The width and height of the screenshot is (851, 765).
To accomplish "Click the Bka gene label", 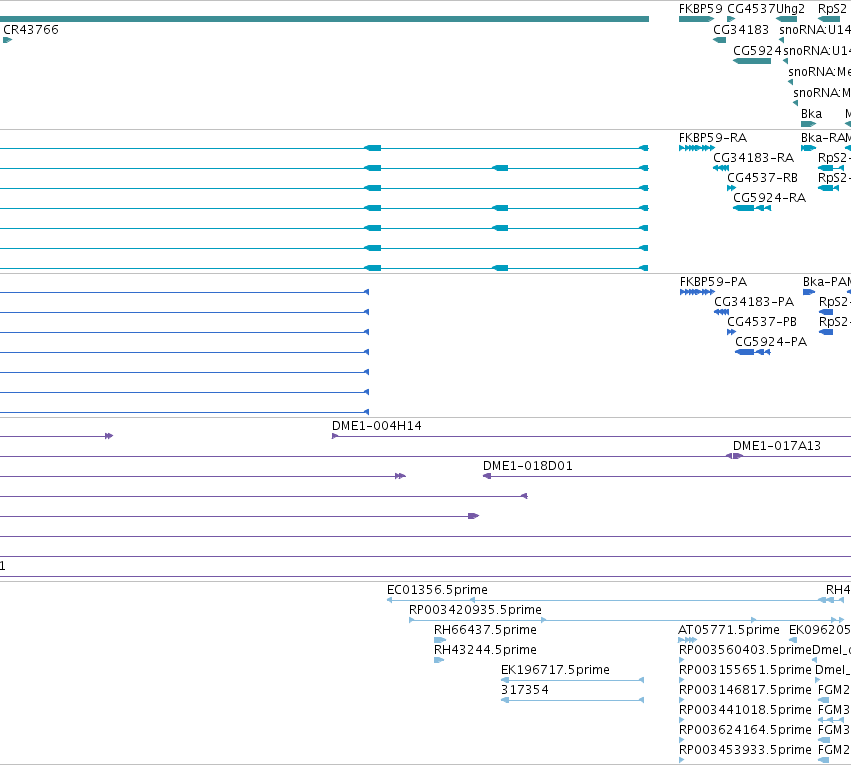I will click(811, 114).
